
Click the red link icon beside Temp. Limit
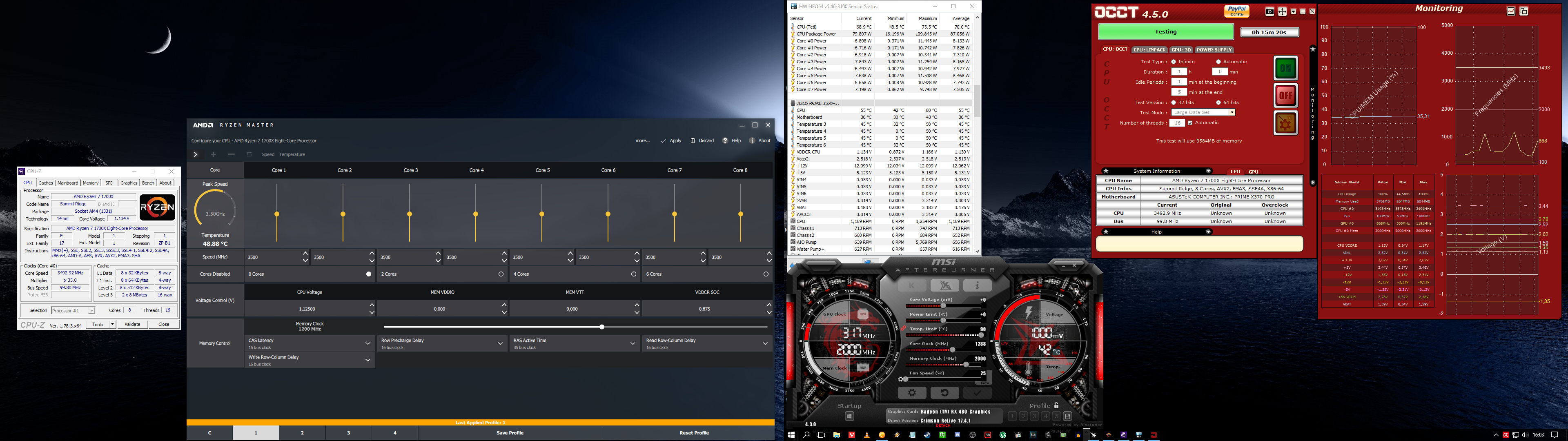[x=903, y=329]
